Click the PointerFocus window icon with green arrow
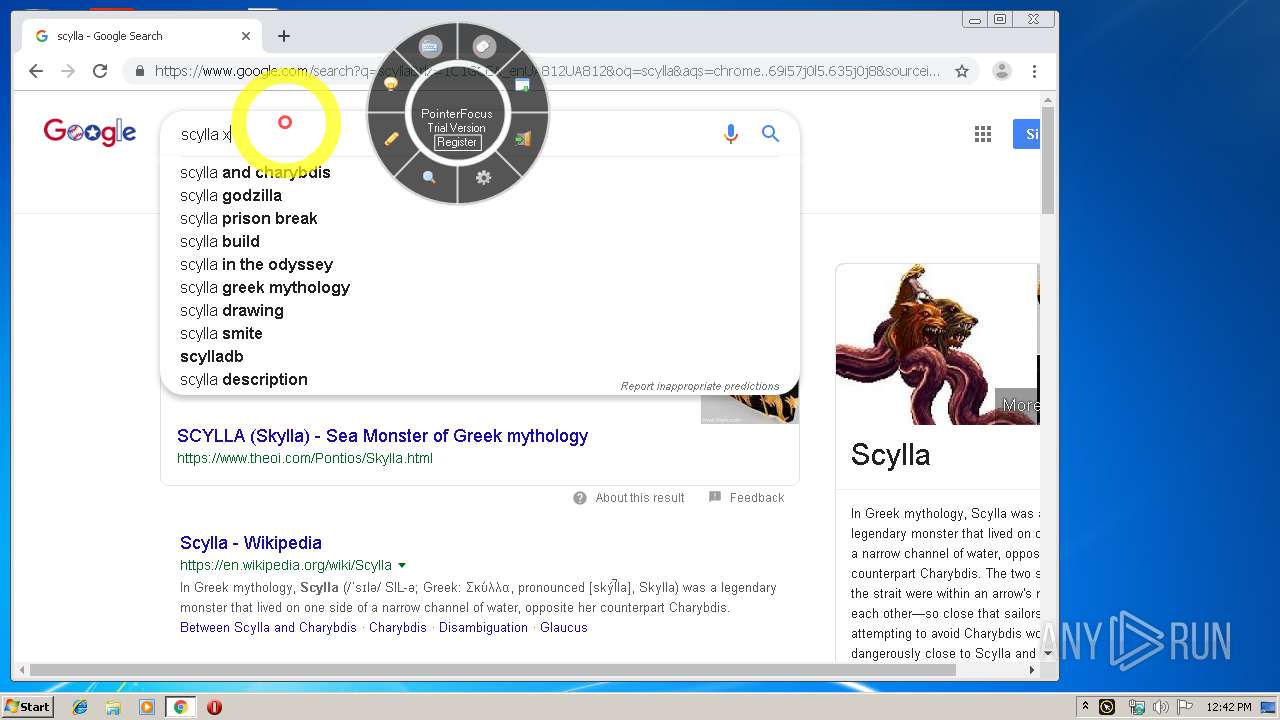 pos(522,85)
